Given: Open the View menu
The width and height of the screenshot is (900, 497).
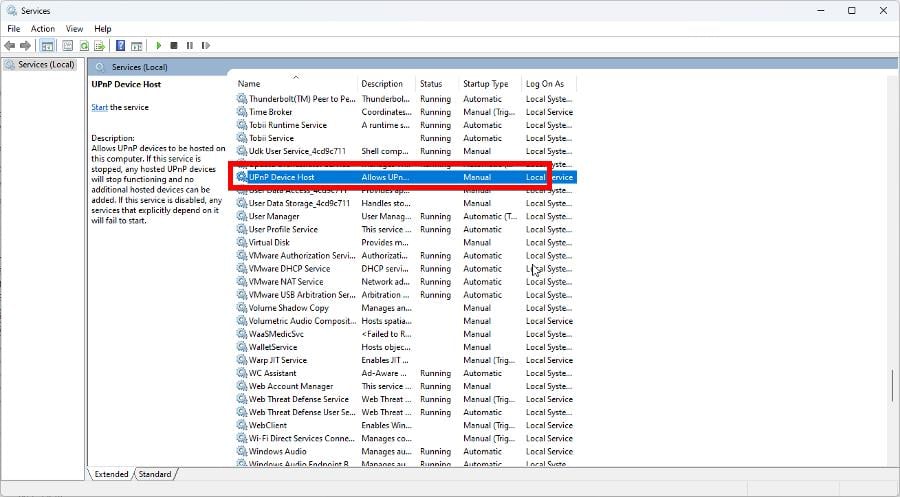Looking at the screenshot, I should 74,29.
